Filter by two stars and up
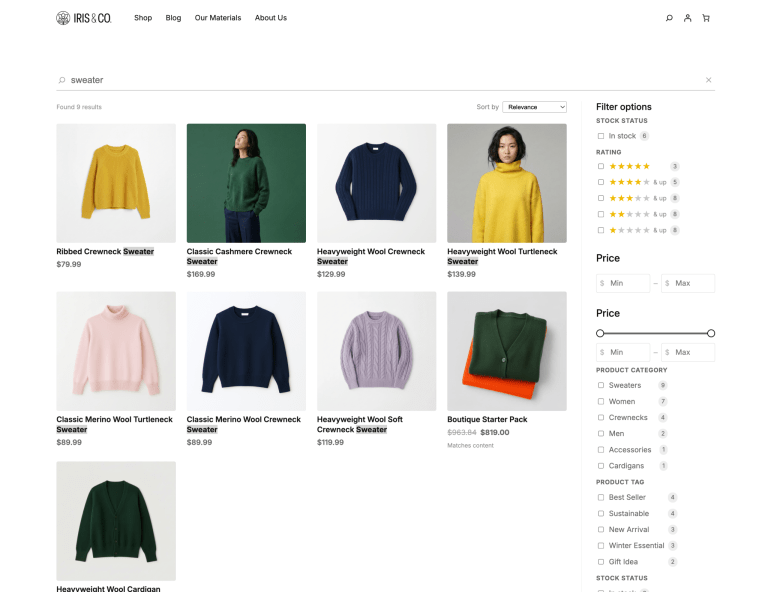Image resolution: width=768 pixels, height=592 pixels. click(x=600, y=214)
